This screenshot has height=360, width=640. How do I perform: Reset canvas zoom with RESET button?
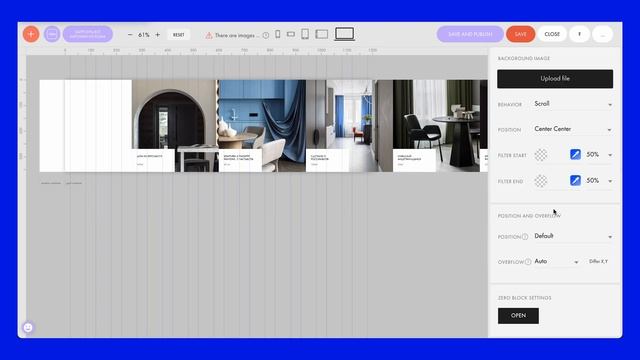tap(179, 35)
